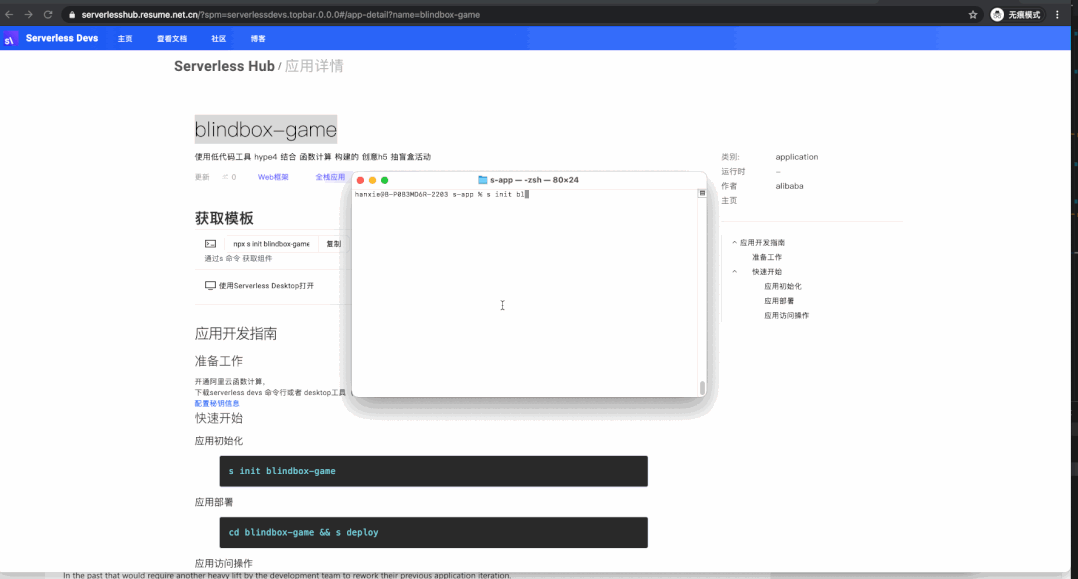
Task: Click the terminal's small top-right scroll icon
Action: 702,193
